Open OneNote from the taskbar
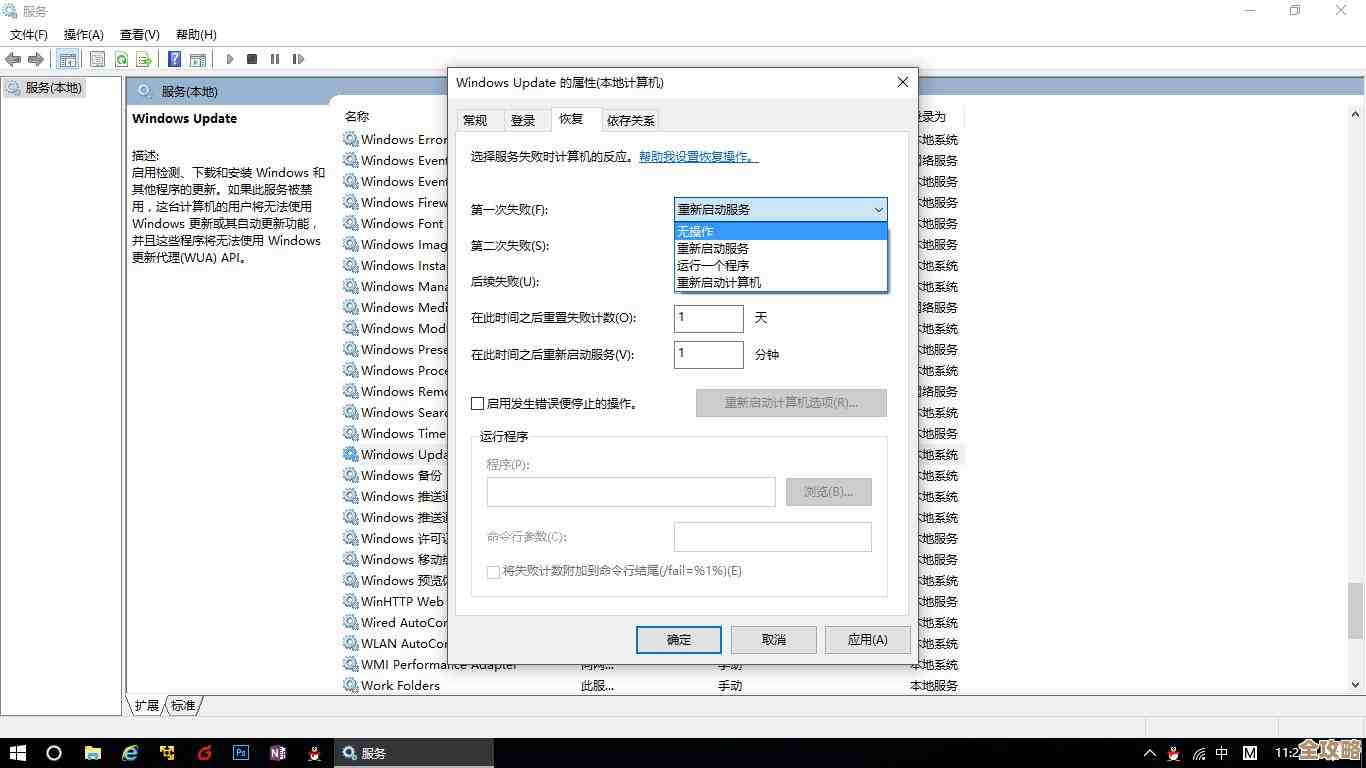The height and width of the screenshot is (768, 1366). (277, 753)
